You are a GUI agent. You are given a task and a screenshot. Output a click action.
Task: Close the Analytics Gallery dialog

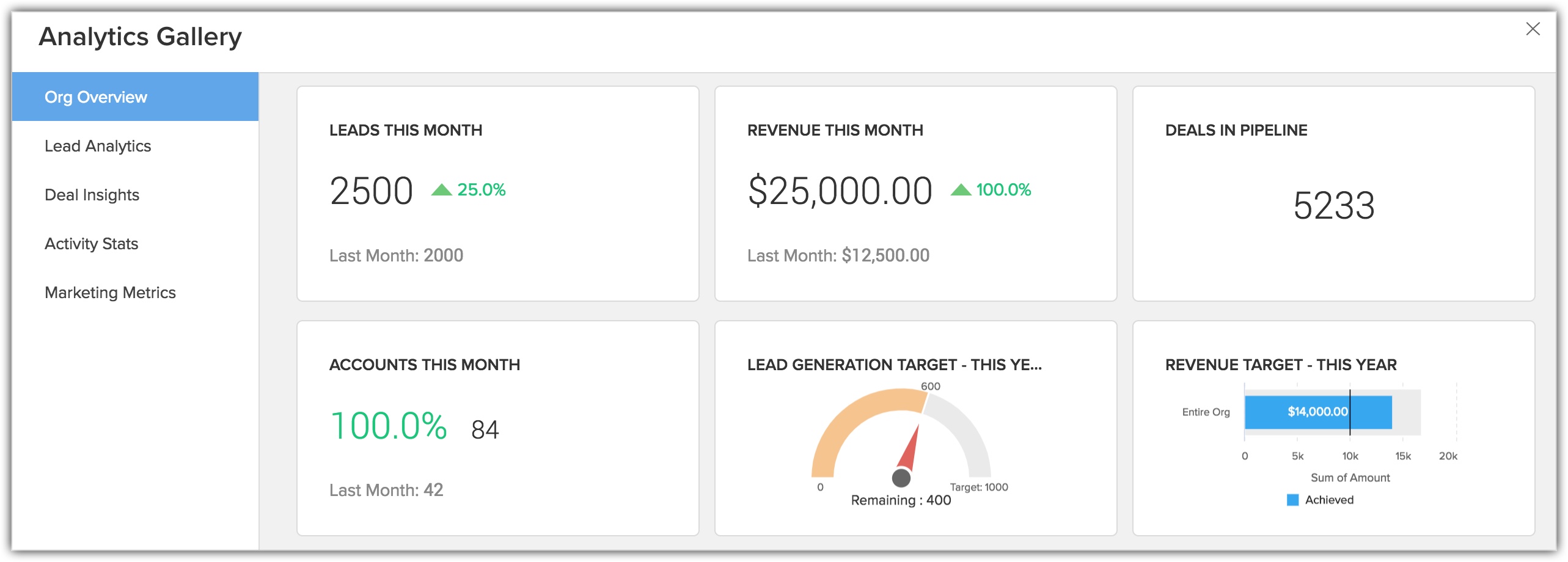(1532, 29)
